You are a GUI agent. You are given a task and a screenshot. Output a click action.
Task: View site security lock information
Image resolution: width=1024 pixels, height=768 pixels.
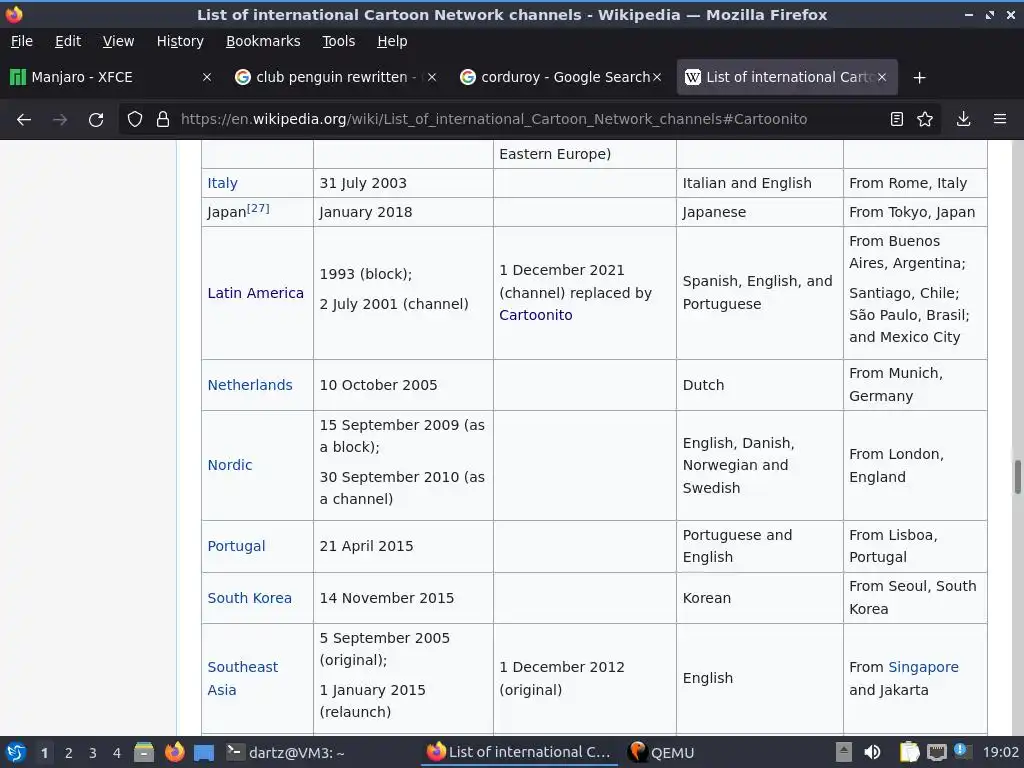[163, 120]
